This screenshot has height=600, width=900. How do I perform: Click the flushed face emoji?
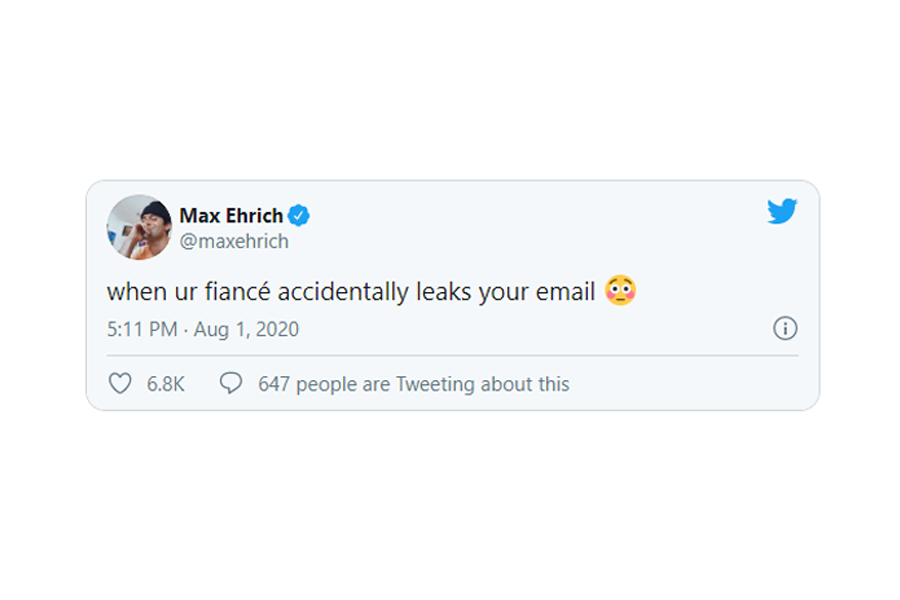point(620,291)
